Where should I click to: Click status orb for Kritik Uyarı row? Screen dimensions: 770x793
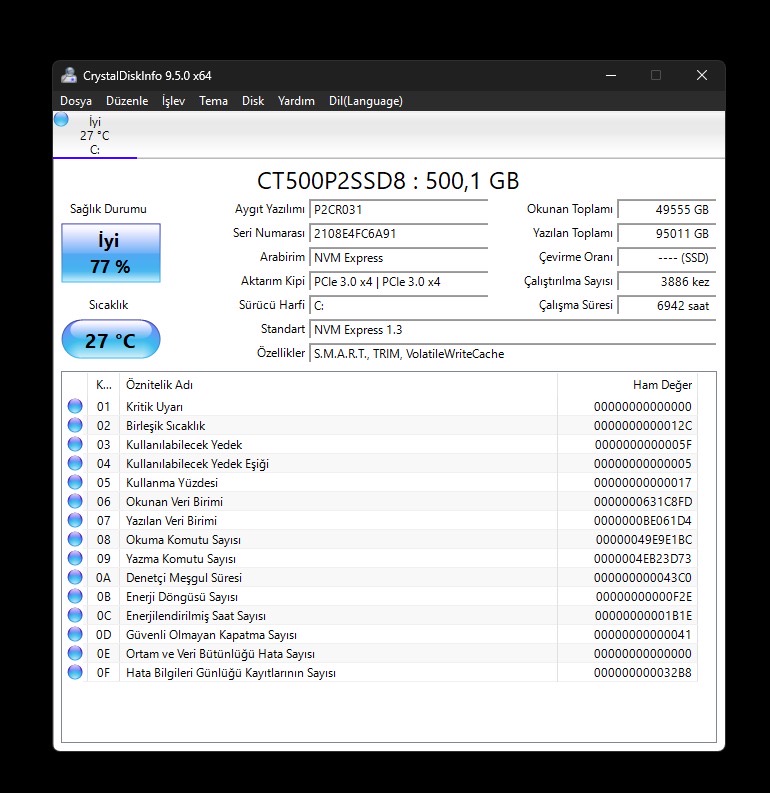coord(75,406)
